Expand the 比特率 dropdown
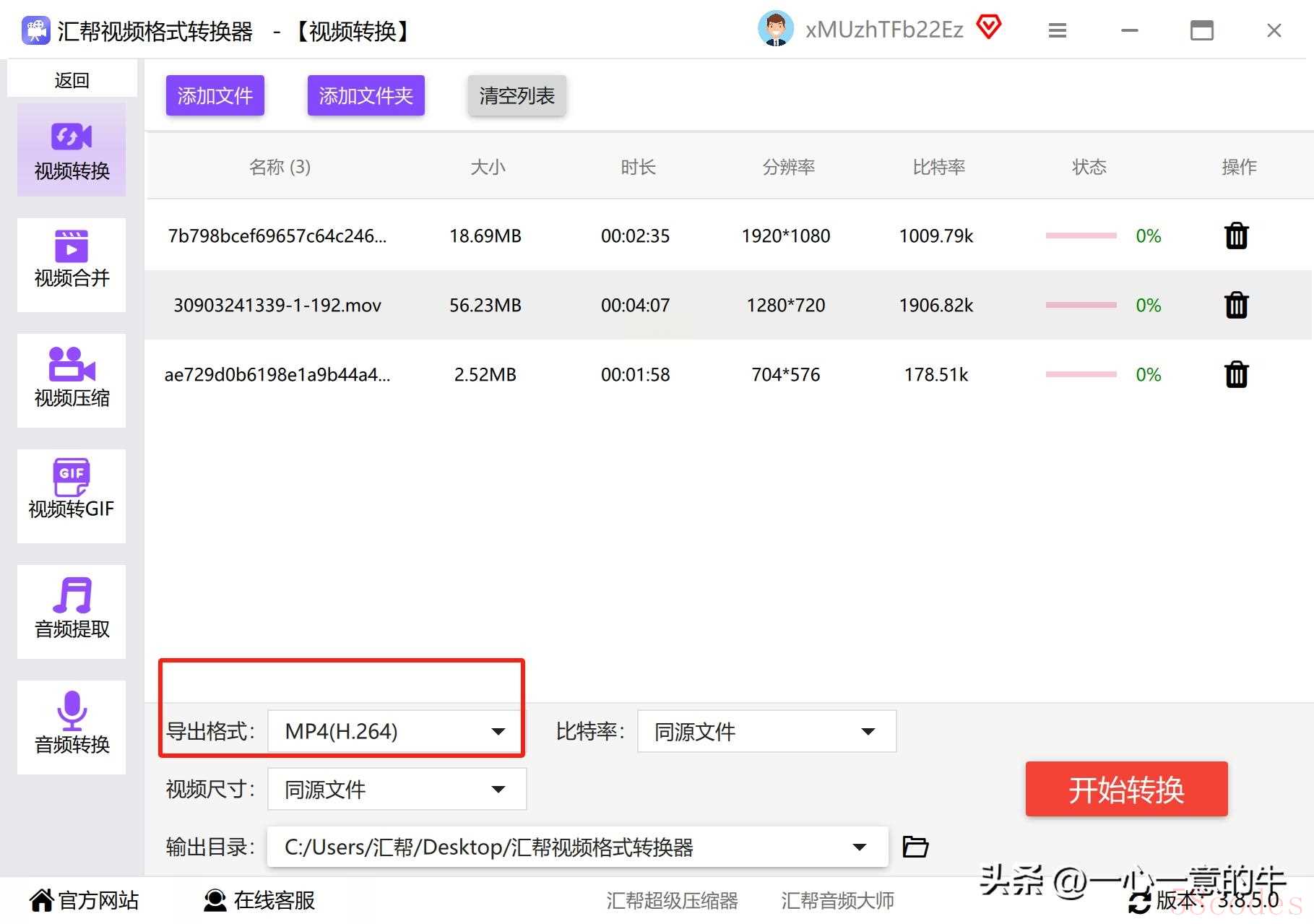 (766, 731)
